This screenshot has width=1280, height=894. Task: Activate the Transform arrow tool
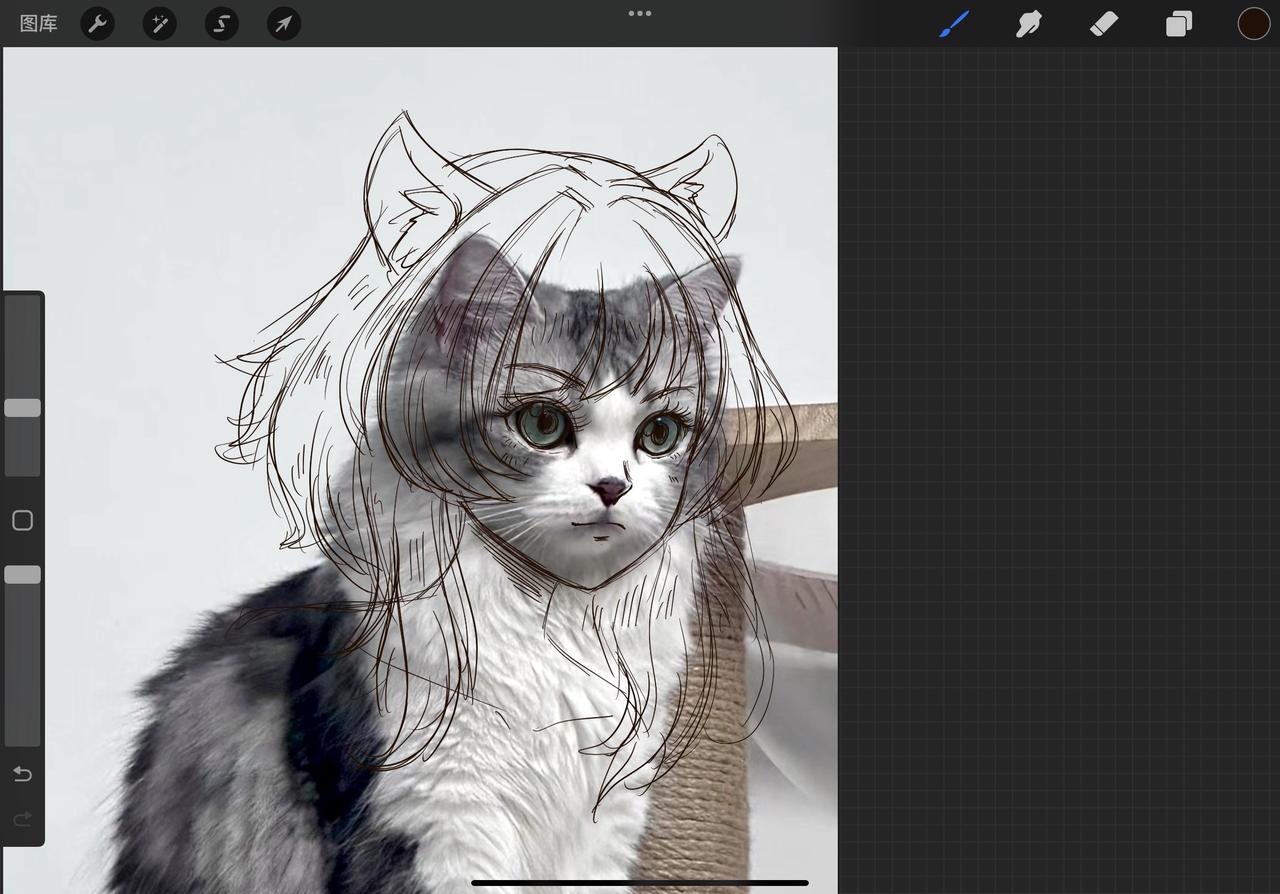click(x=284, y=24)
